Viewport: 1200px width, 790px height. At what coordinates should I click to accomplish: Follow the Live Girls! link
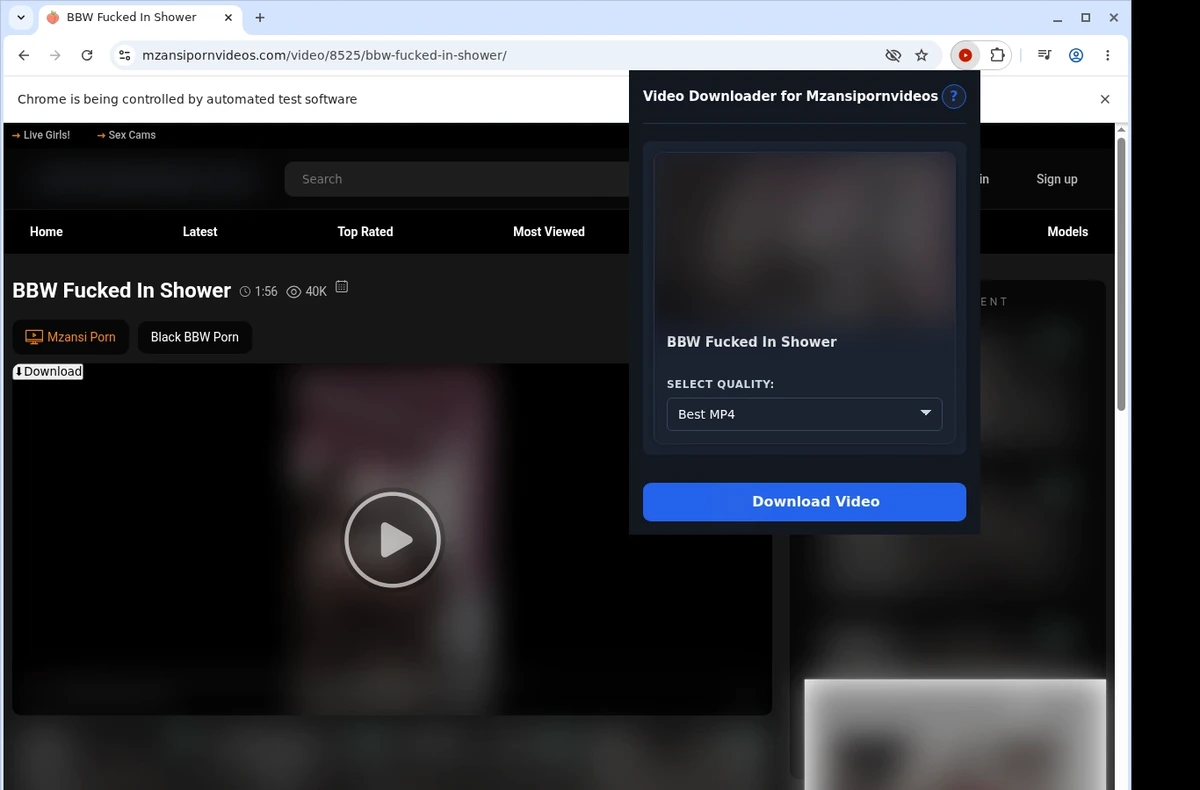pyautogui.click(x=41, y=135)
